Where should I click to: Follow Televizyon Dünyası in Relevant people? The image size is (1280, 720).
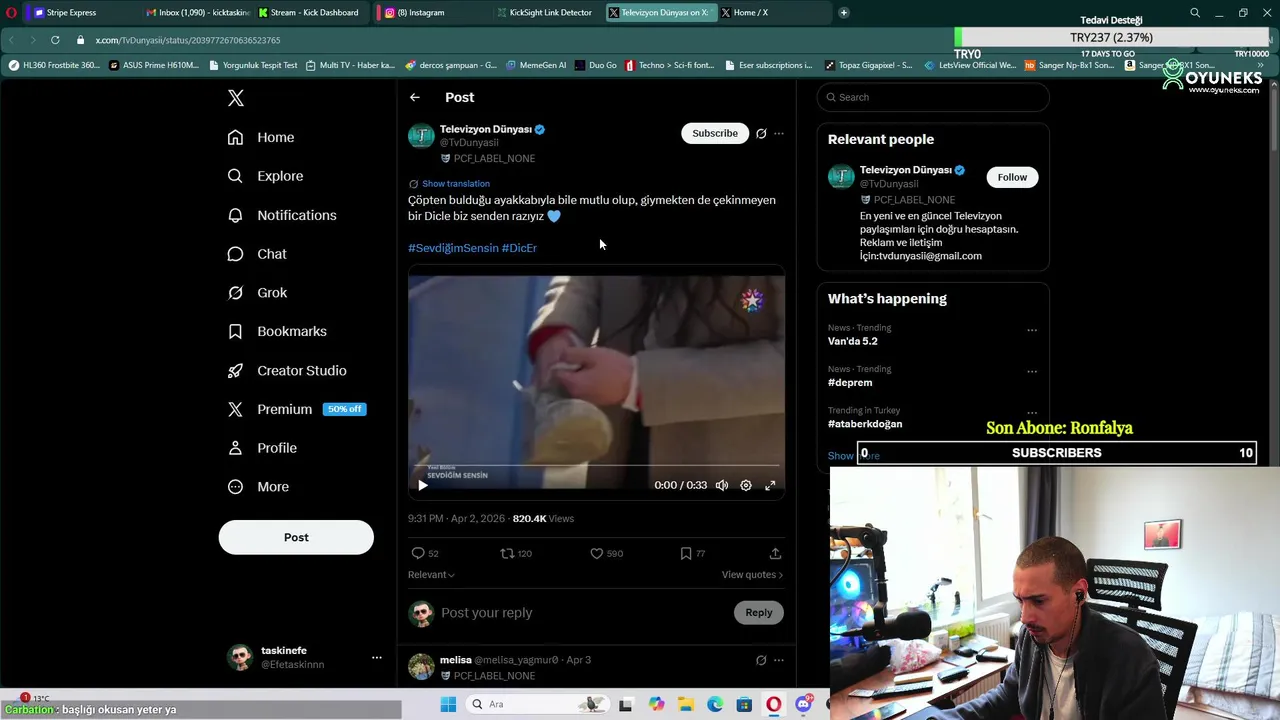point(1012,177)
